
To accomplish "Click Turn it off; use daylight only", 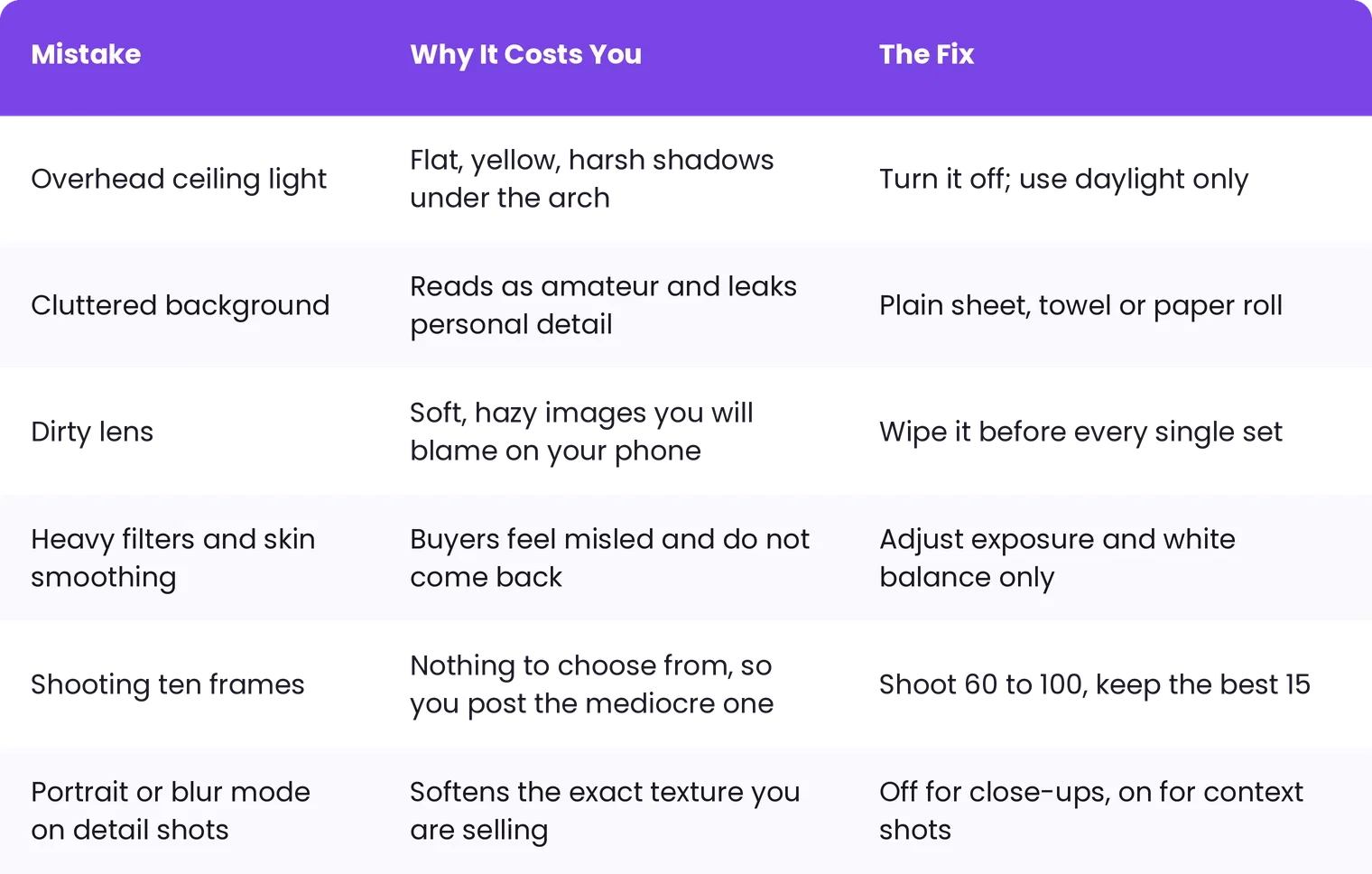I will tap(1064, 179).
